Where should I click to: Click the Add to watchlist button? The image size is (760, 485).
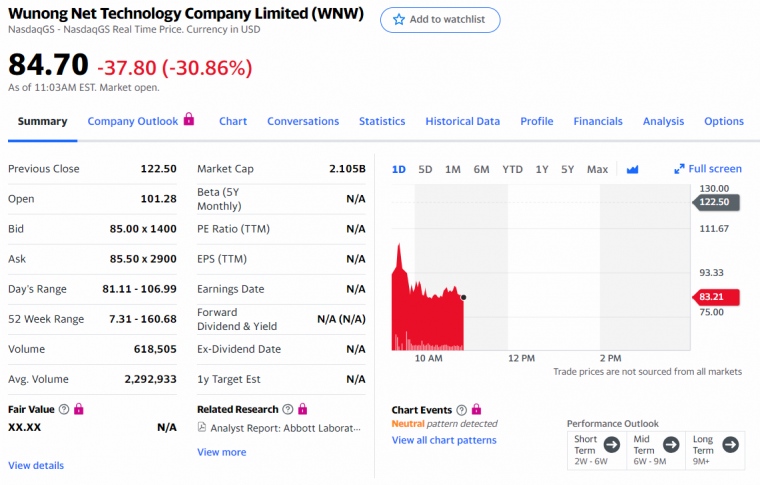pos(440,20)
